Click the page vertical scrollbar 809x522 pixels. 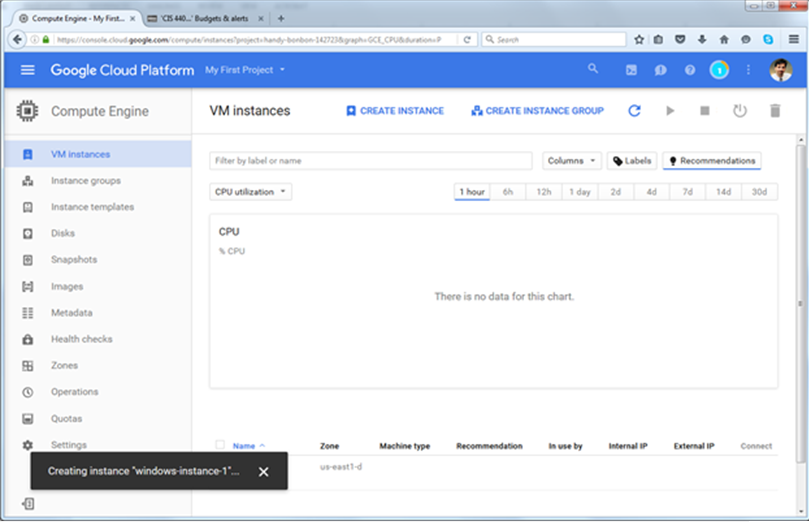[x=801, y=304]
